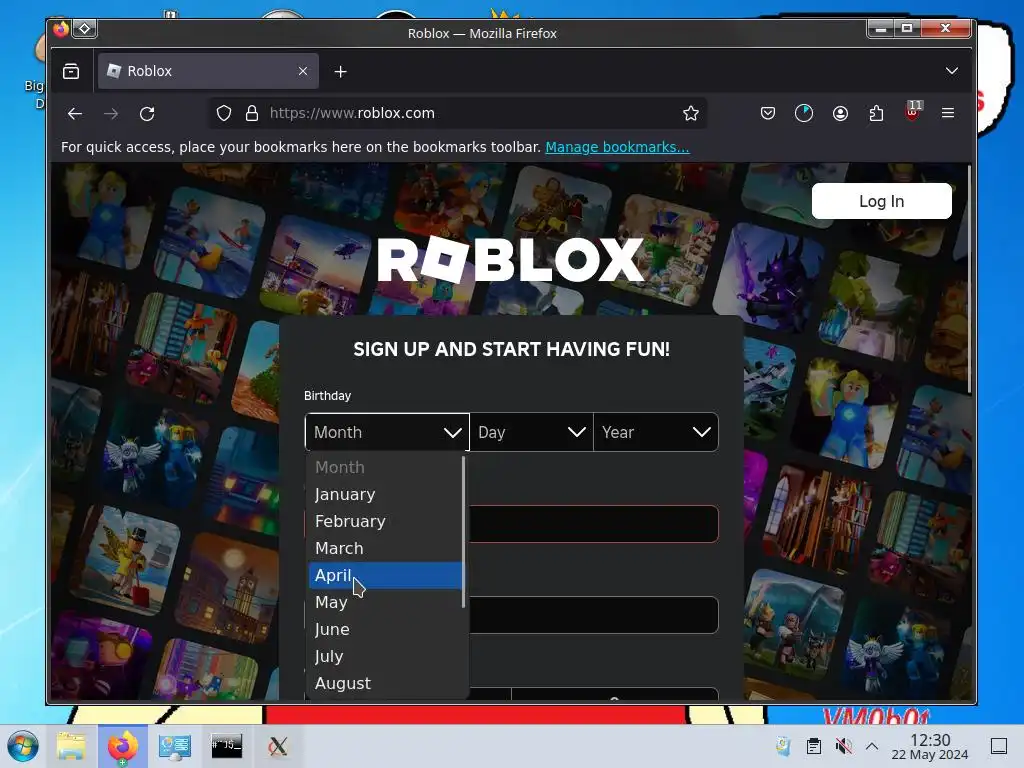Screen dimensions: 1024x768
Task: Open the Save to Pocket icon
Action: pyautogui.click(x=767, y=113)
